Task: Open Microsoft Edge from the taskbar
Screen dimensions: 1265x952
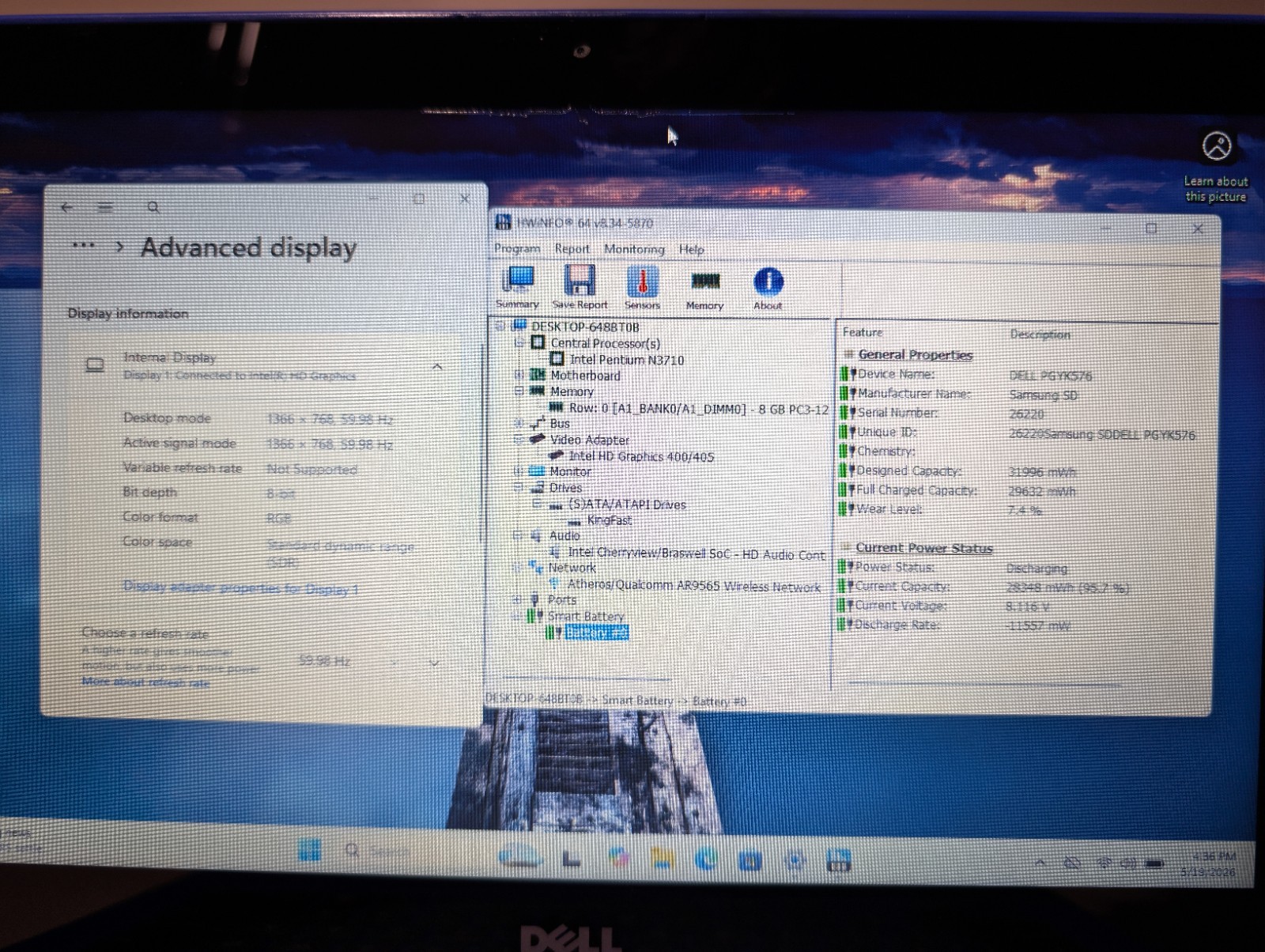Action: pyautogui.click(x=706, y=859)
